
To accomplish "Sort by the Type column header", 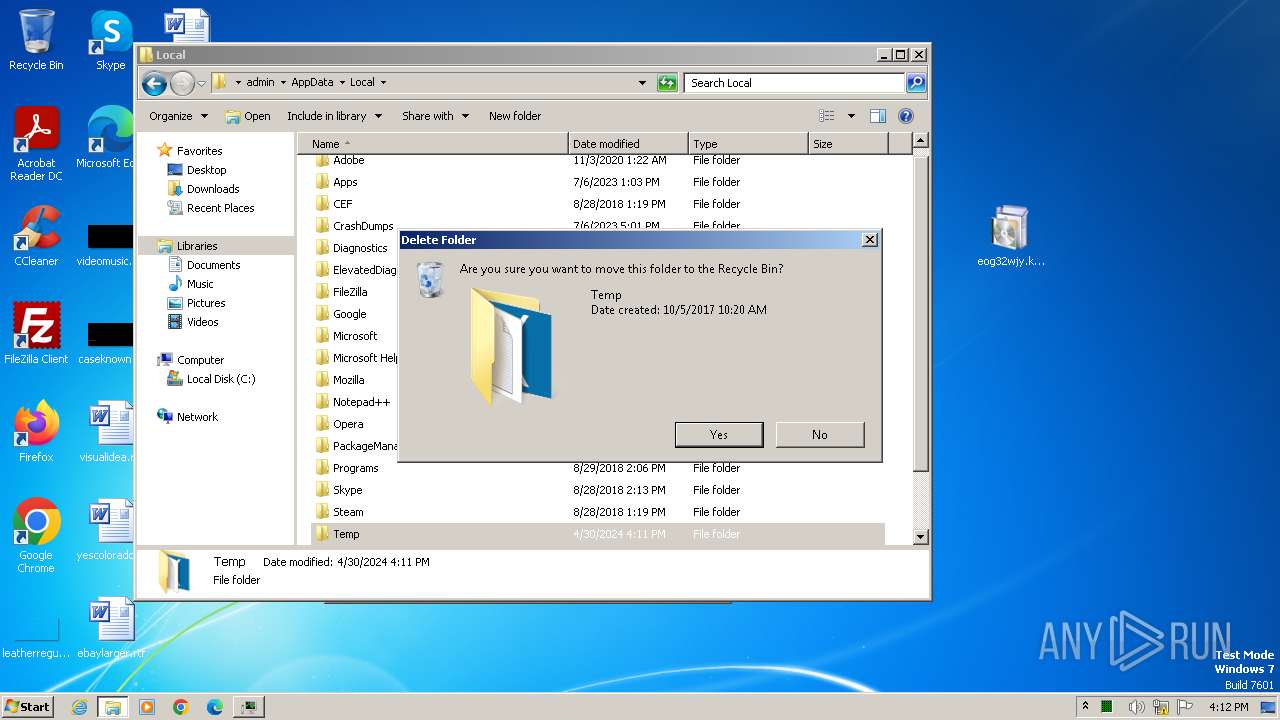I will point(748,144).
